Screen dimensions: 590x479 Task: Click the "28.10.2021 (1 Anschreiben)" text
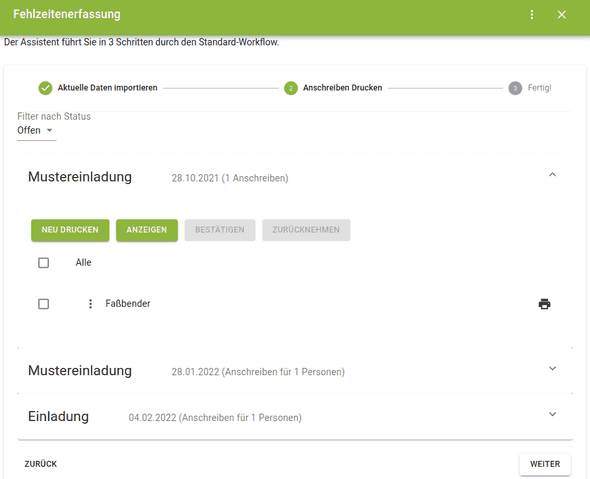click(x=230, y=178)
